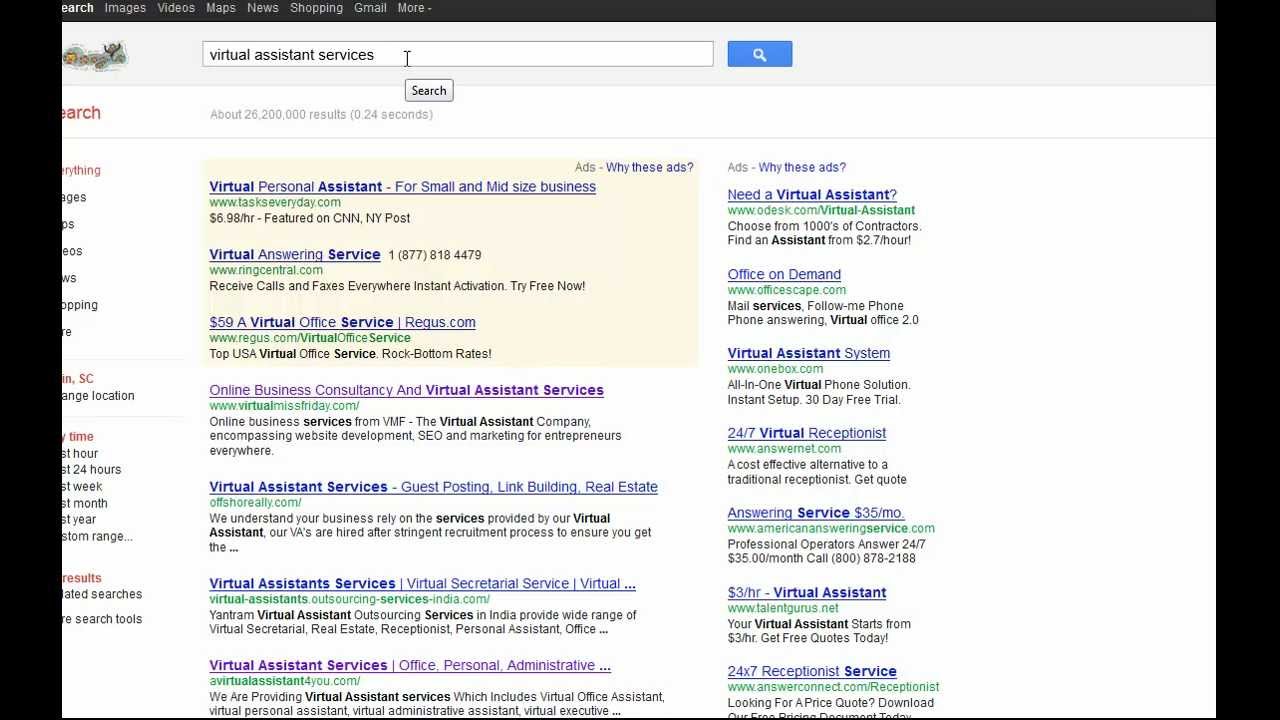Viewport: 1280px width, 720px height.
Task: Open Gmail in top navigation bar
Action: pos(370,8)
